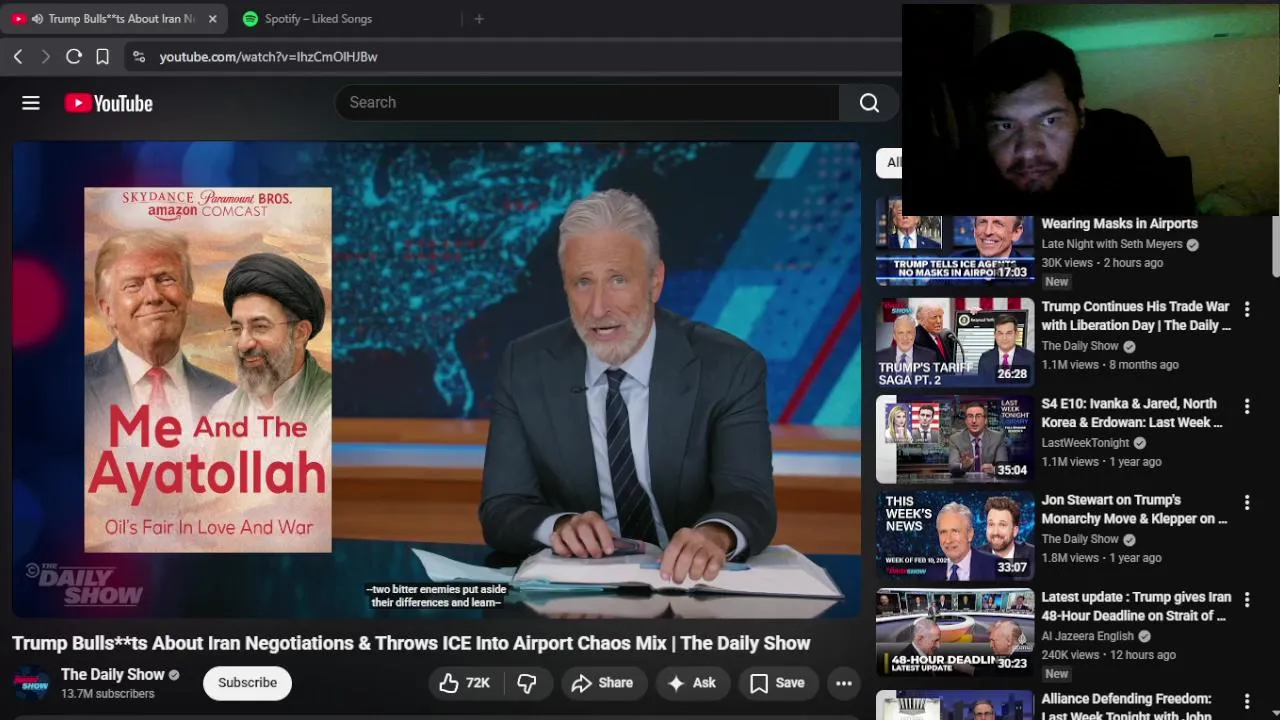
Task: Open the S4 E10 Ivanka & Jared thumbnail
Action: point(955,439)
